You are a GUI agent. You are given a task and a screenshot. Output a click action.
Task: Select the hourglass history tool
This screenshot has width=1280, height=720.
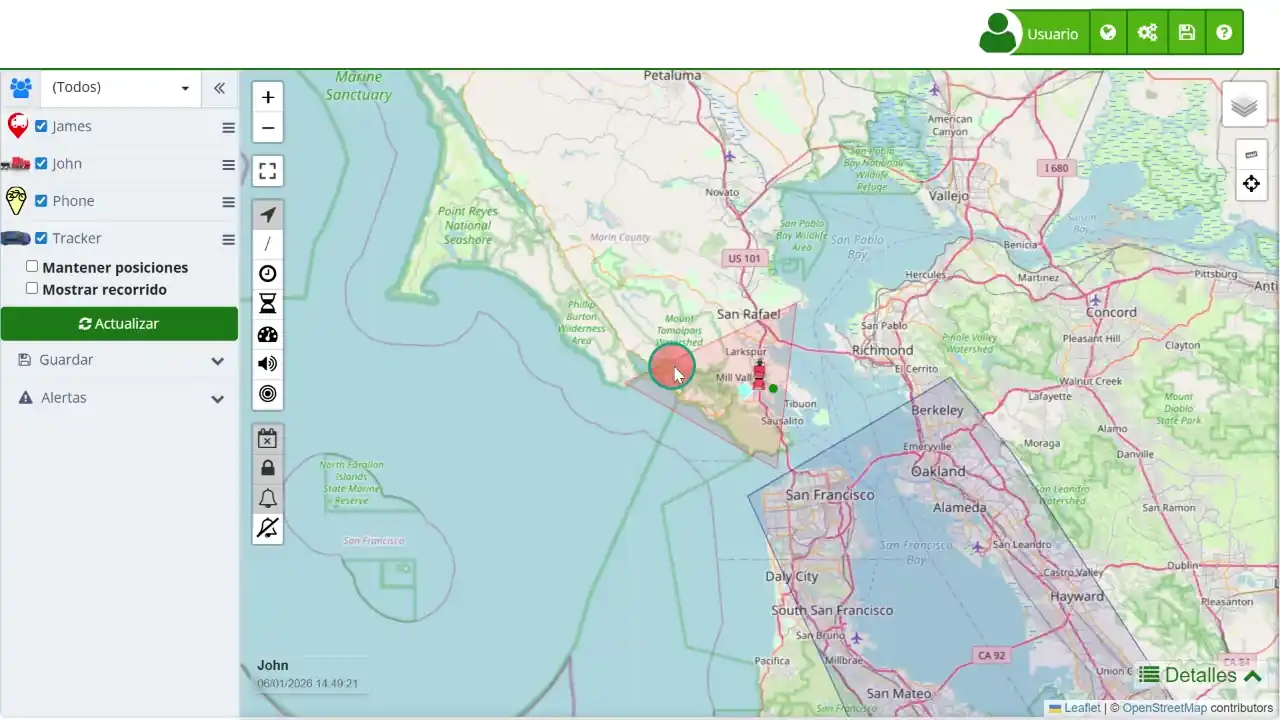click(267, 303)
